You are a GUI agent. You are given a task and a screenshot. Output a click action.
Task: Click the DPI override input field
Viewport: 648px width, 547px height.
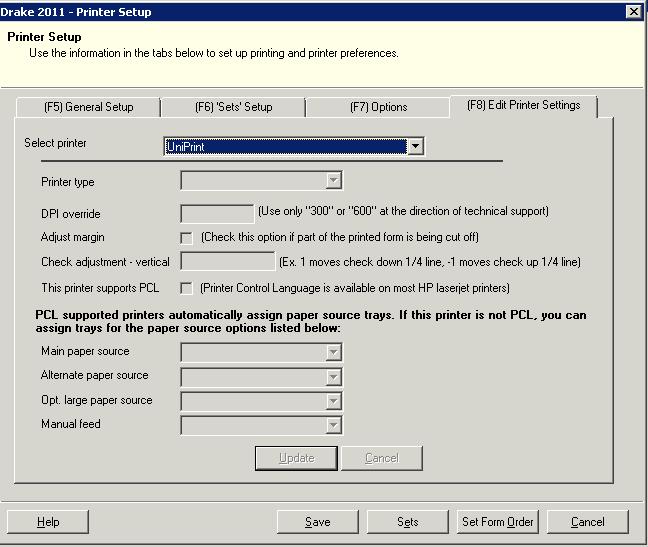pyautogui.click(x=216, y=213)
